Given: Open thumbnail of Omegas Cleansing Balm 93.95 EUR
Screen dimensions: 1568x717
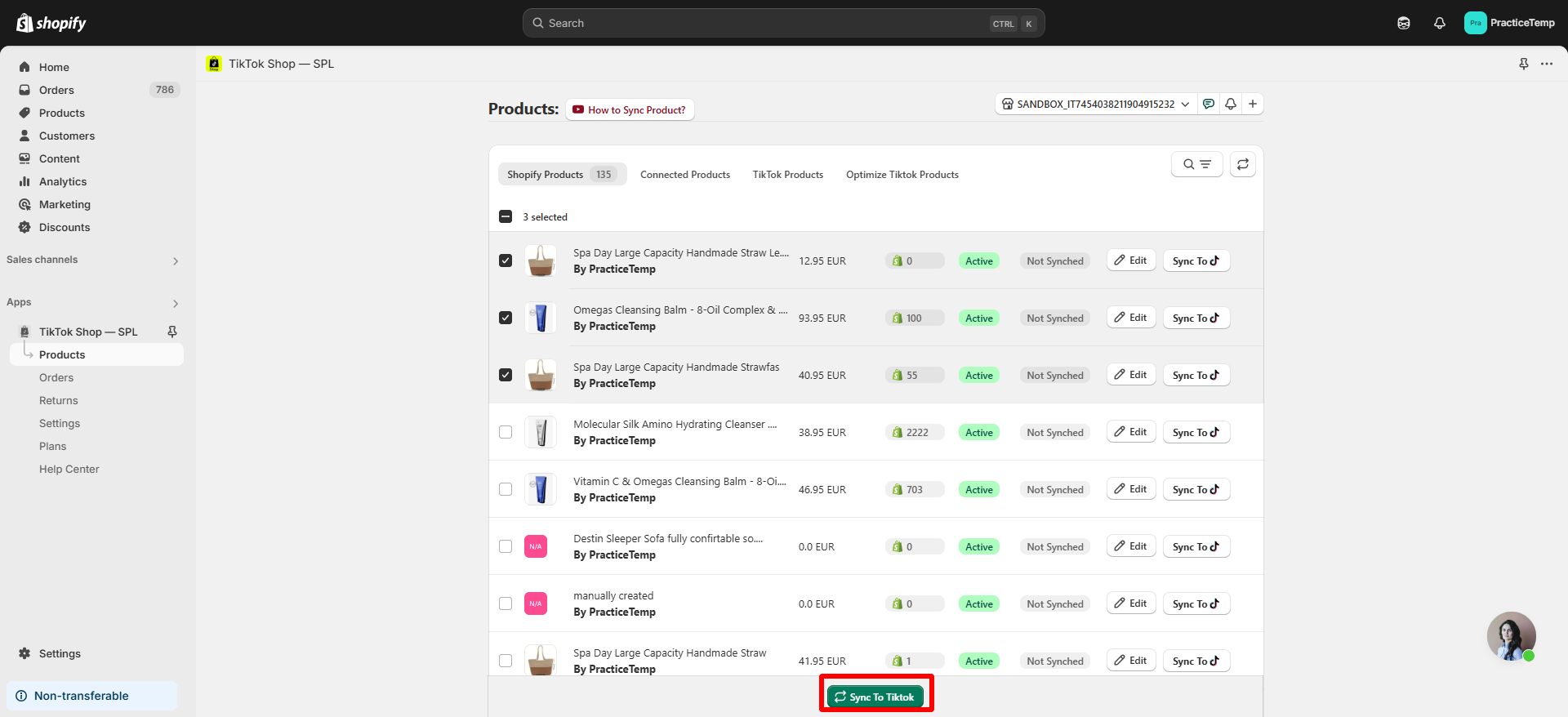Looking at the screenshot, I should coord(541,318).
